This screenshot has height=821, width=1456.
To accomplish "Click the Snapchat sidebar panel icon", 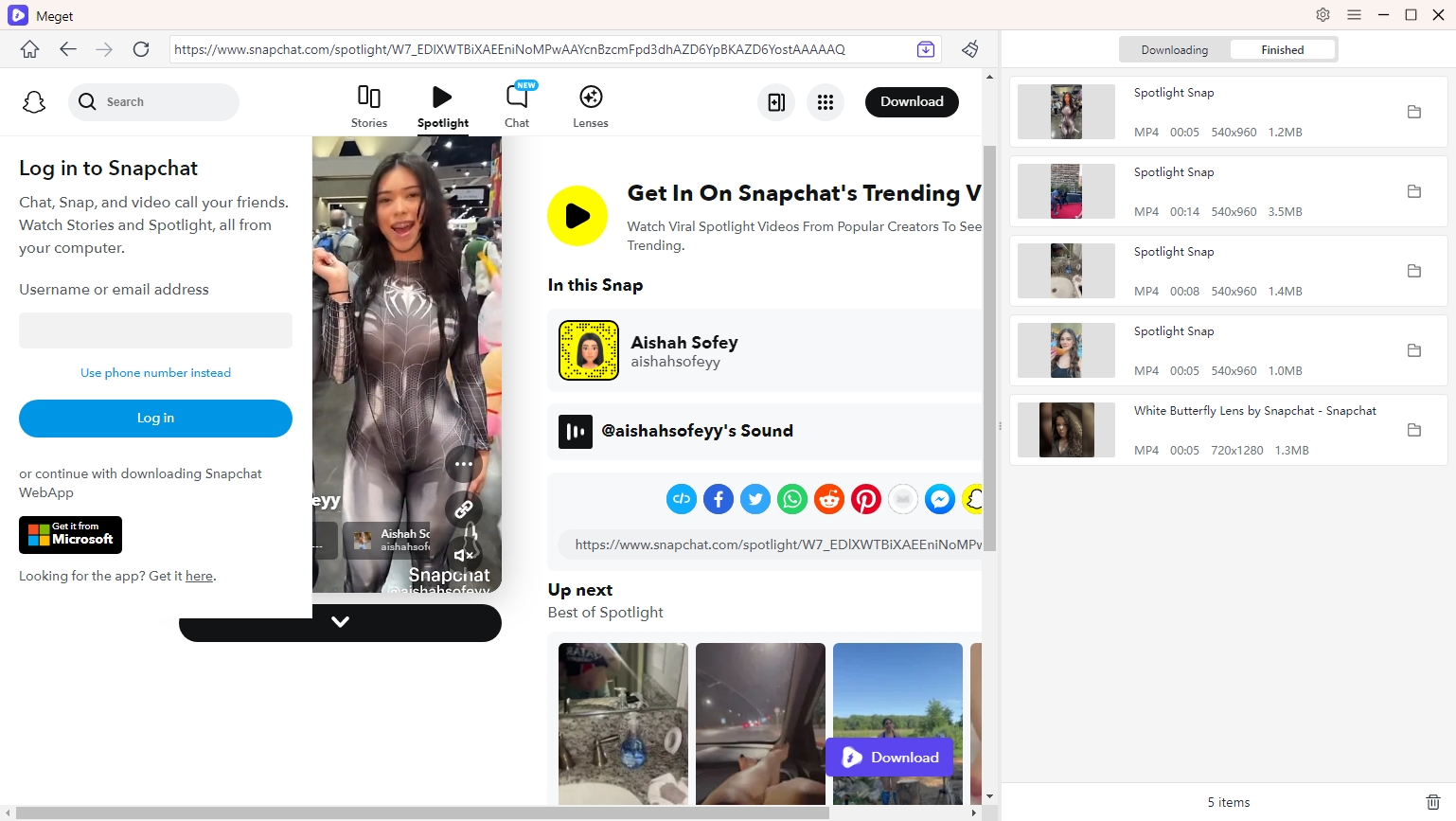I will click(x=776, y=102).
